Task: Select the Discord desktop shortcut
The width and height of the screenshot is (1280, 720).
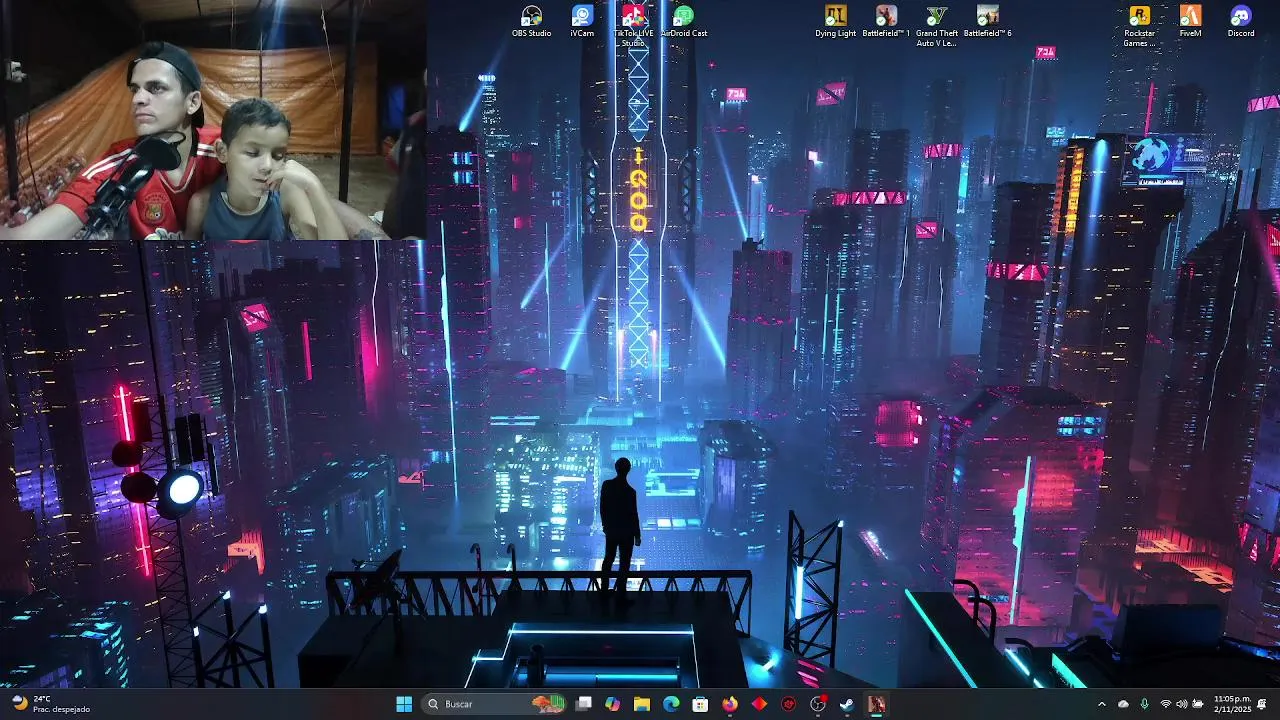Action: pos(1241,21)
